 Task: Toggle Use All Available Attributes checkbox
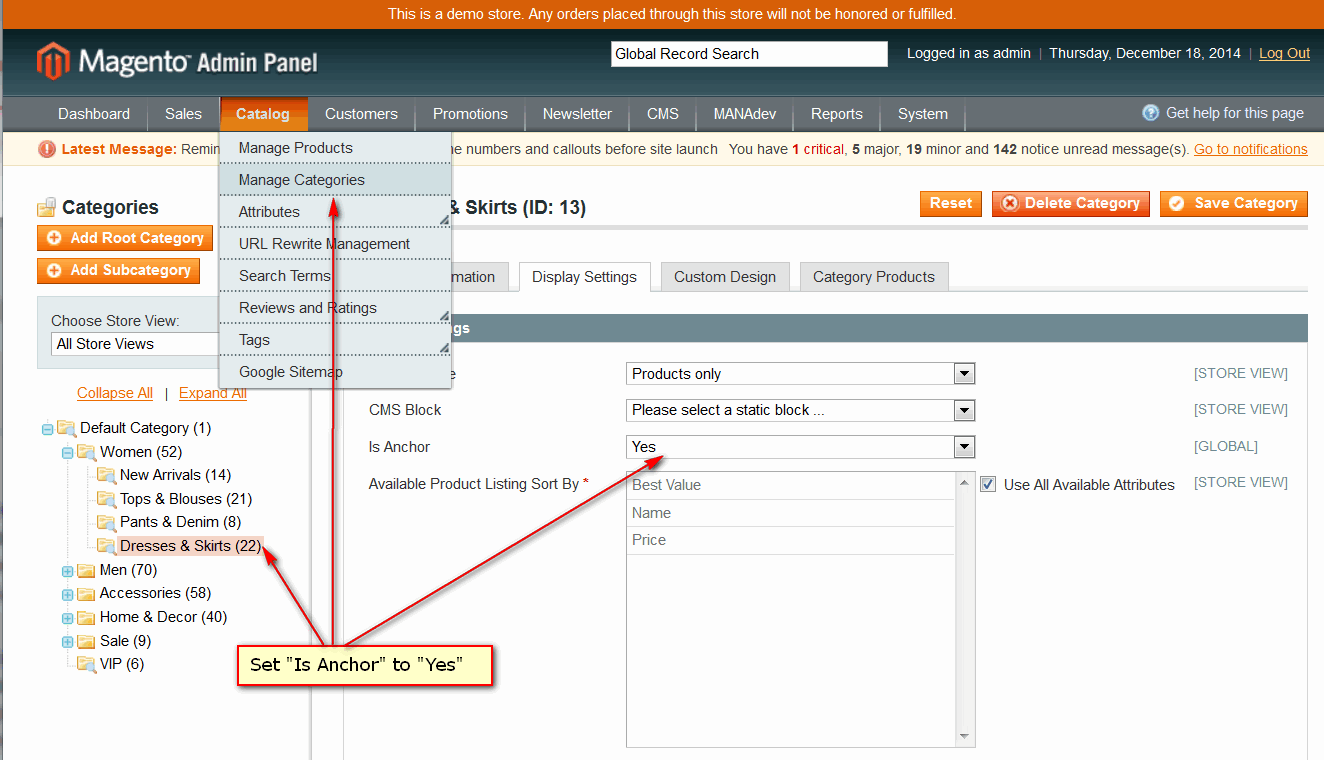coord(988,484)
